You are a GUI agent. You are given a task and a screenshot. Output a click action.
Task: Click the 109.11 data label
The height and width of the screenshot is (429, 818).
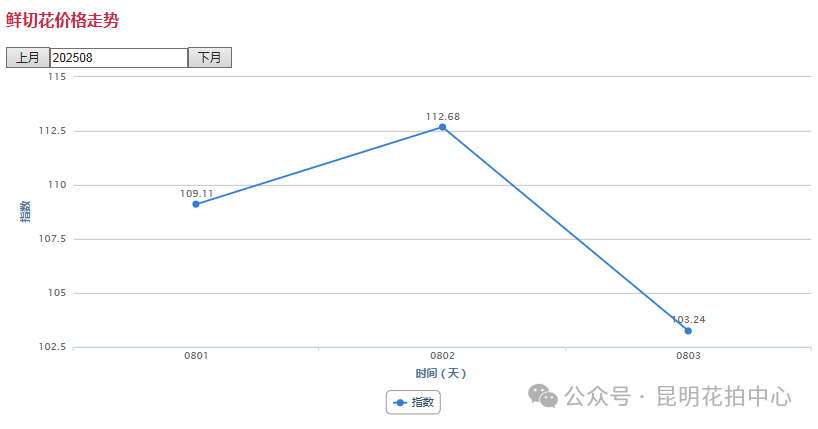click(196, 194)
